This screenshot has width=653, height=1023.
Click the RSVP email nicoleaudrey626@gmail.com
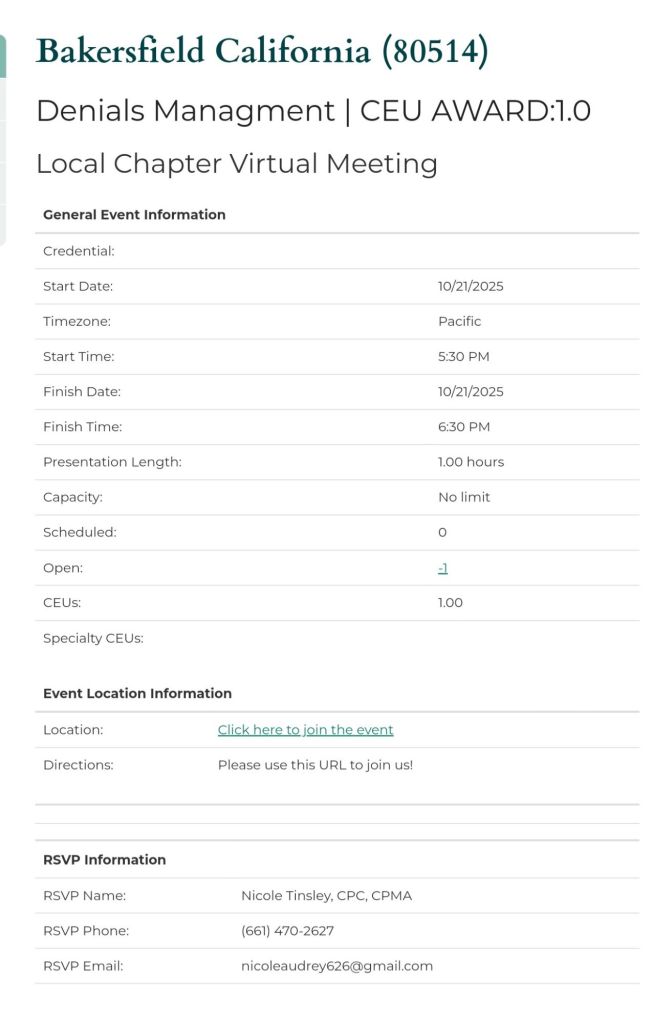tap(336, 966)
